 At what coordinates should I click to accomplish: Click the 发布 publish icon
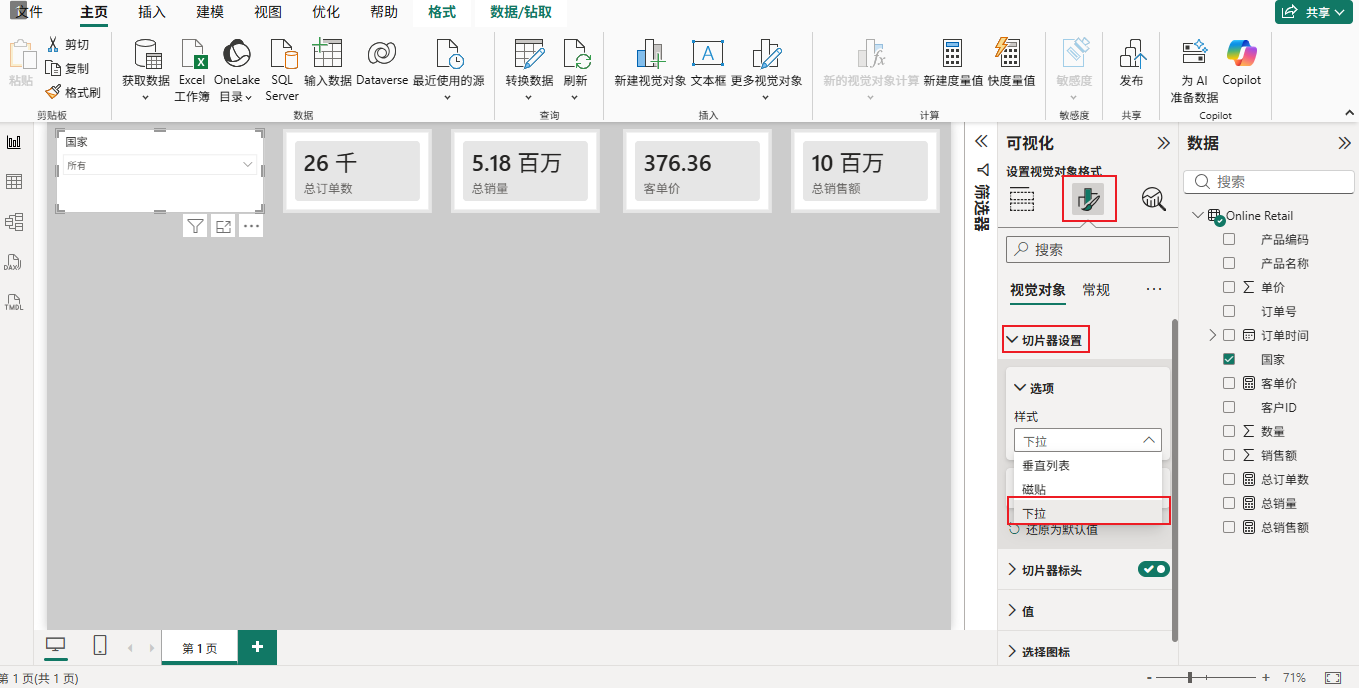click(x=1132, y=54)
